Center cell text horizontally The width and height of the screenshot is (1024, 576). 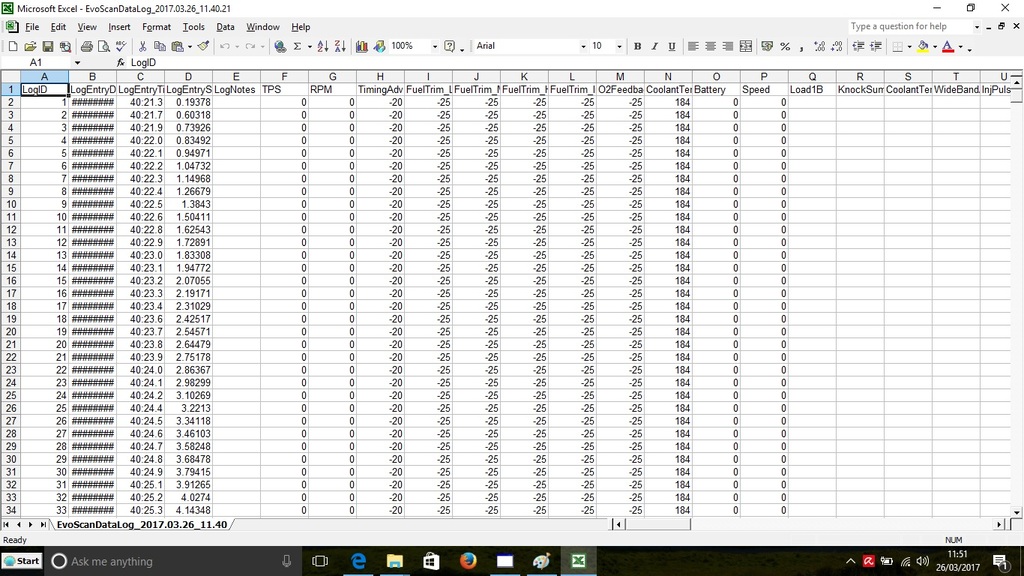coord(711,46)
